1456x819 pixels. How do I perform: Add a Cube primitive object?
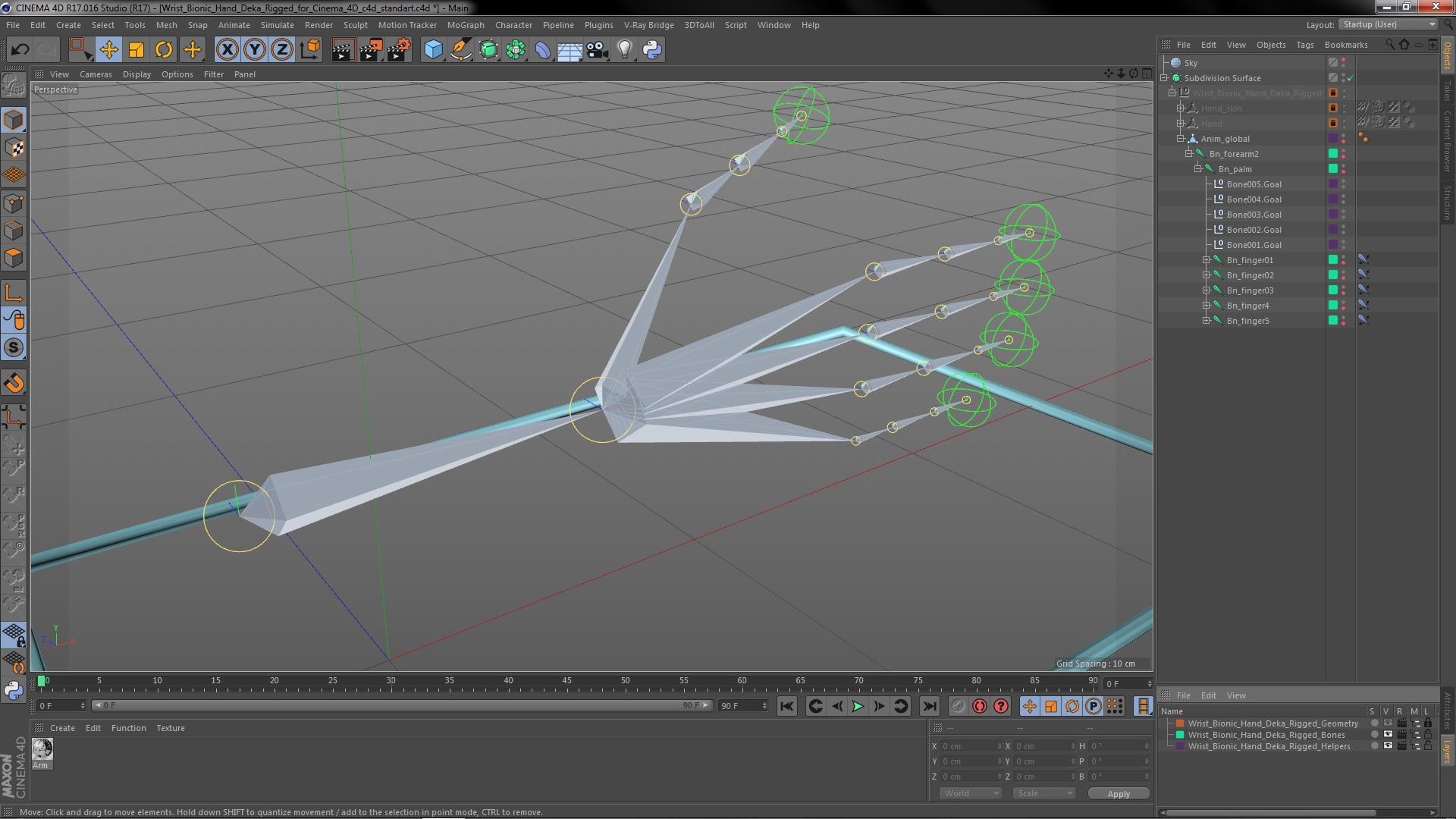click(433, 50)
